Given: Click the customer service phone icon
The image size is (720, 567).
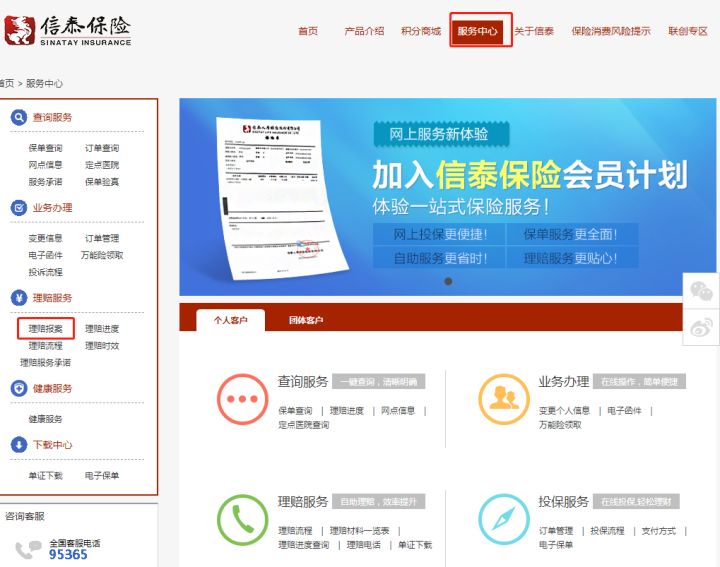Looking at the screenshot, I should [x=28, y=550].
